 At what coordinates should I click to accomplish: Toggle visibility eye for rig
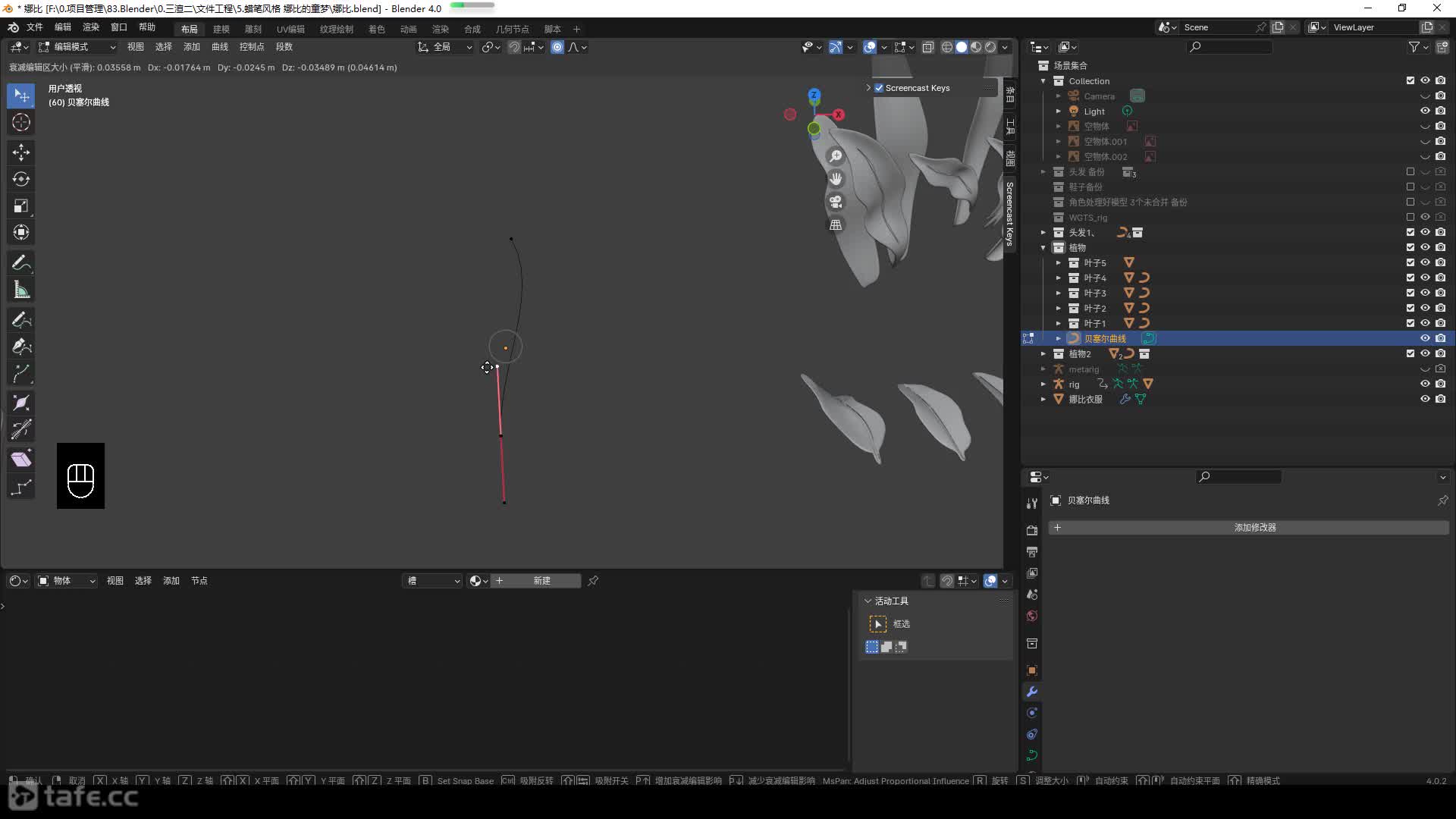(x=1425, y=384)
